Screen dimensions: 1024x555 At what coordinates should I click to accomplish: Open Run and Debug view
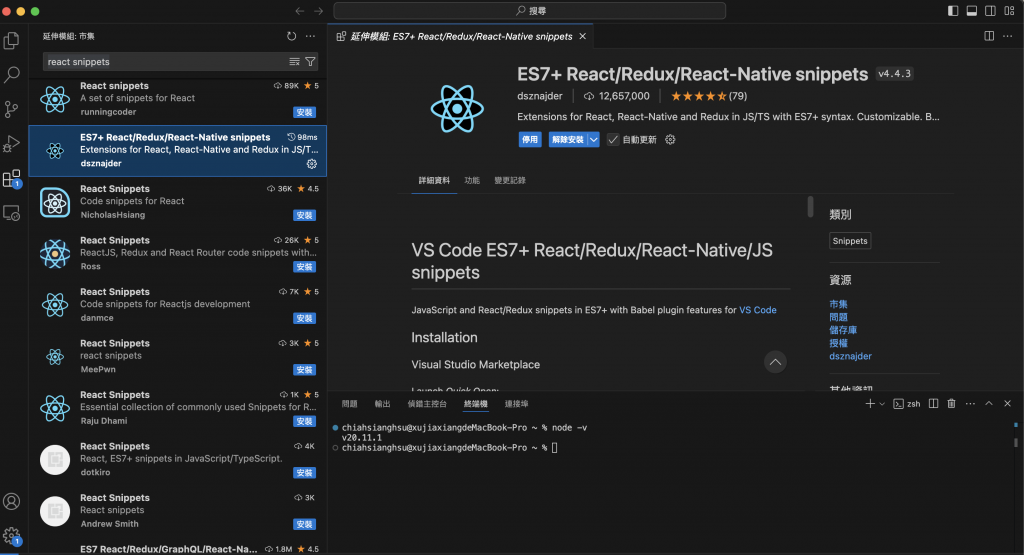tap(12, 144)
